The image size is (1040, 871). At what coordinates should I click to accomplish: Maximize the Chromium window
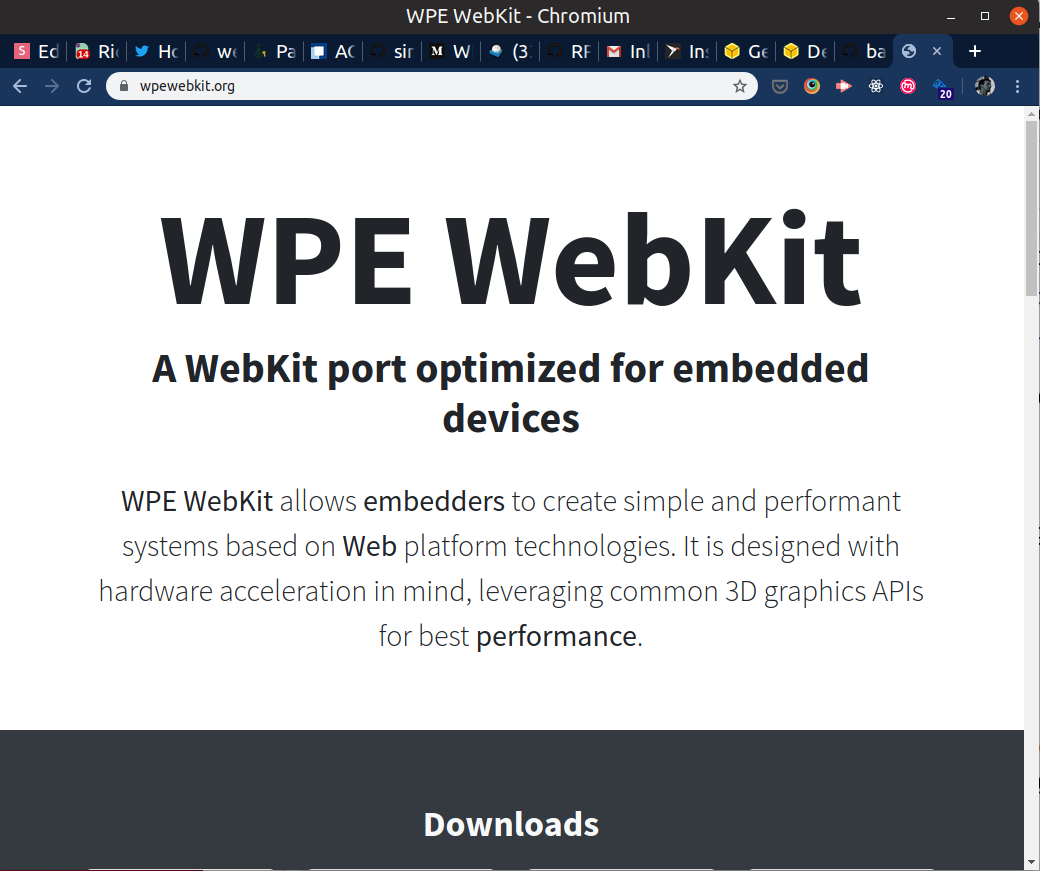pyautogui.click(x=985, y=16)
